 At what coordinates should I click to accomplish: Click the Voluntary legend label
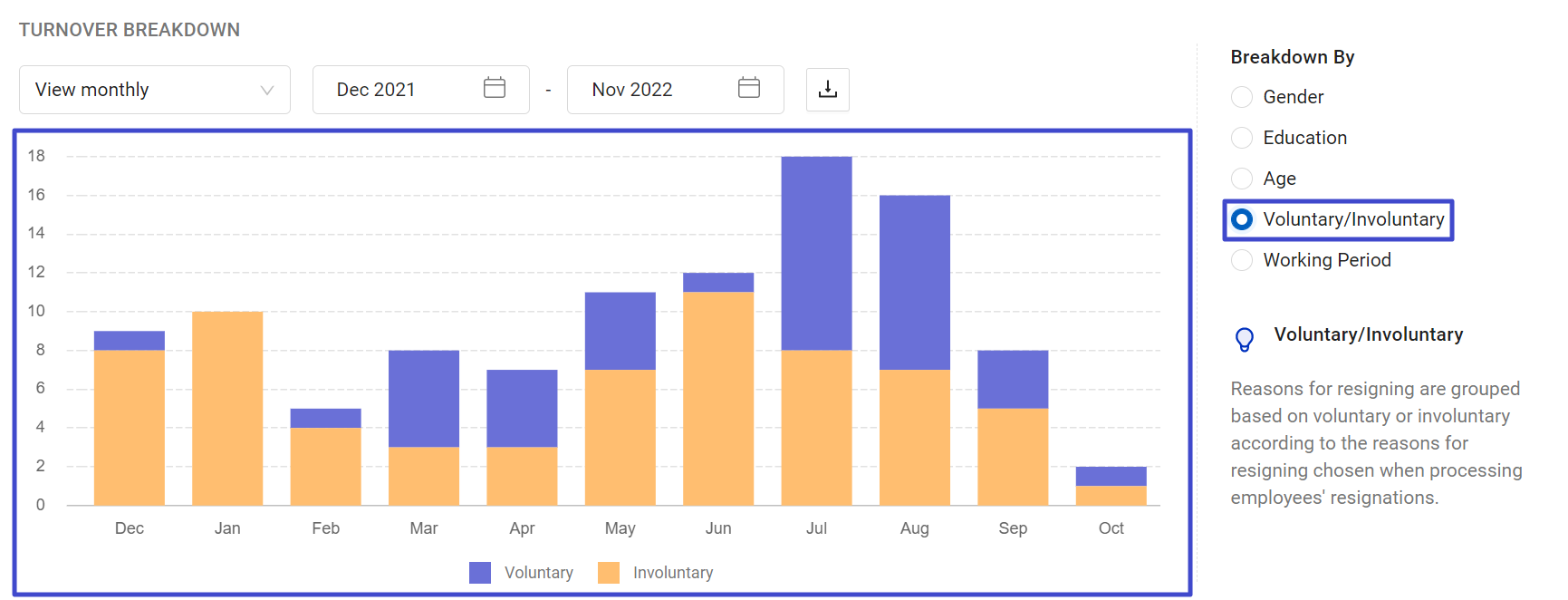(x=539, y=573)
